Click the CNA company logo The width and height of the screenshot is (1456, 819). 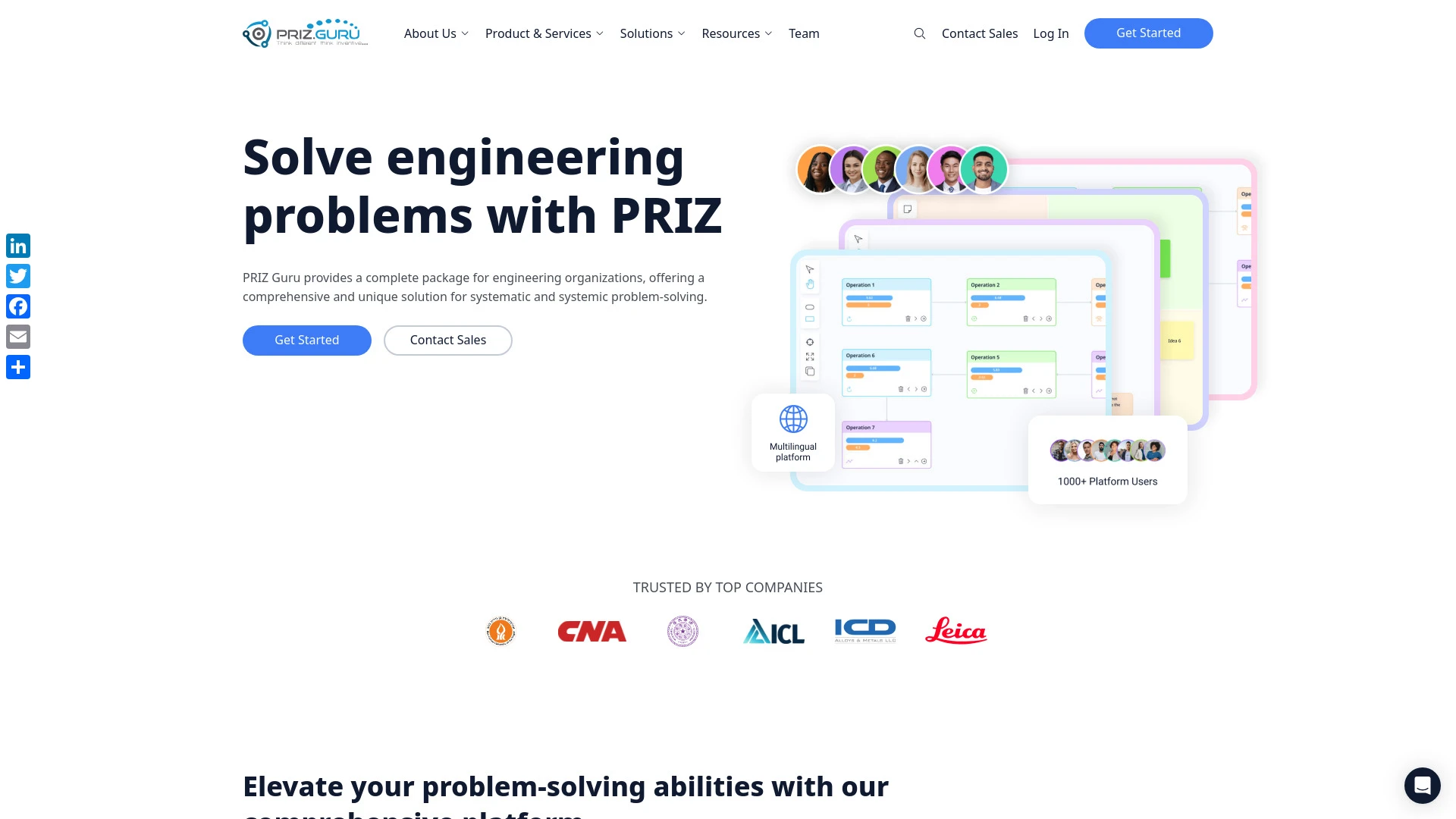tap(592, 630)
